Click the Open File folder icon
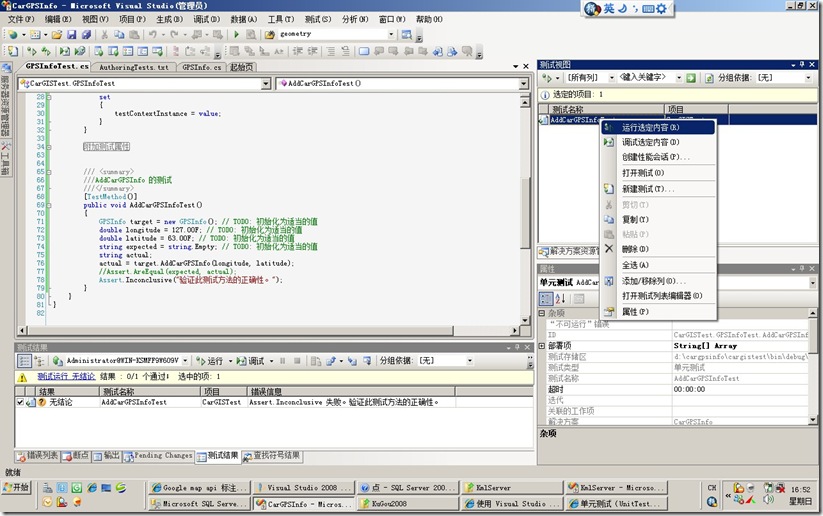The width and height of the screenshot is (823, 516). (x=57, y=34)
